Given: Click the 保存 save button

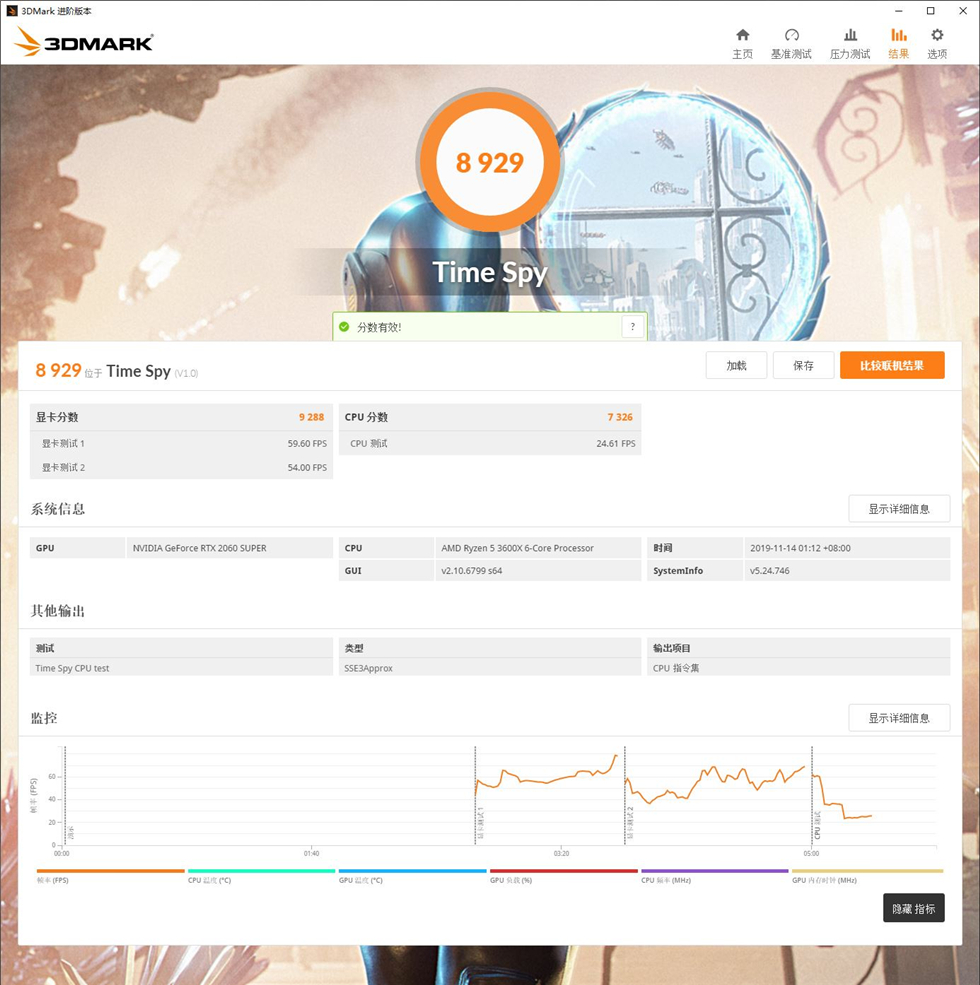Looking at the screenshot, I should click(803, 365).
